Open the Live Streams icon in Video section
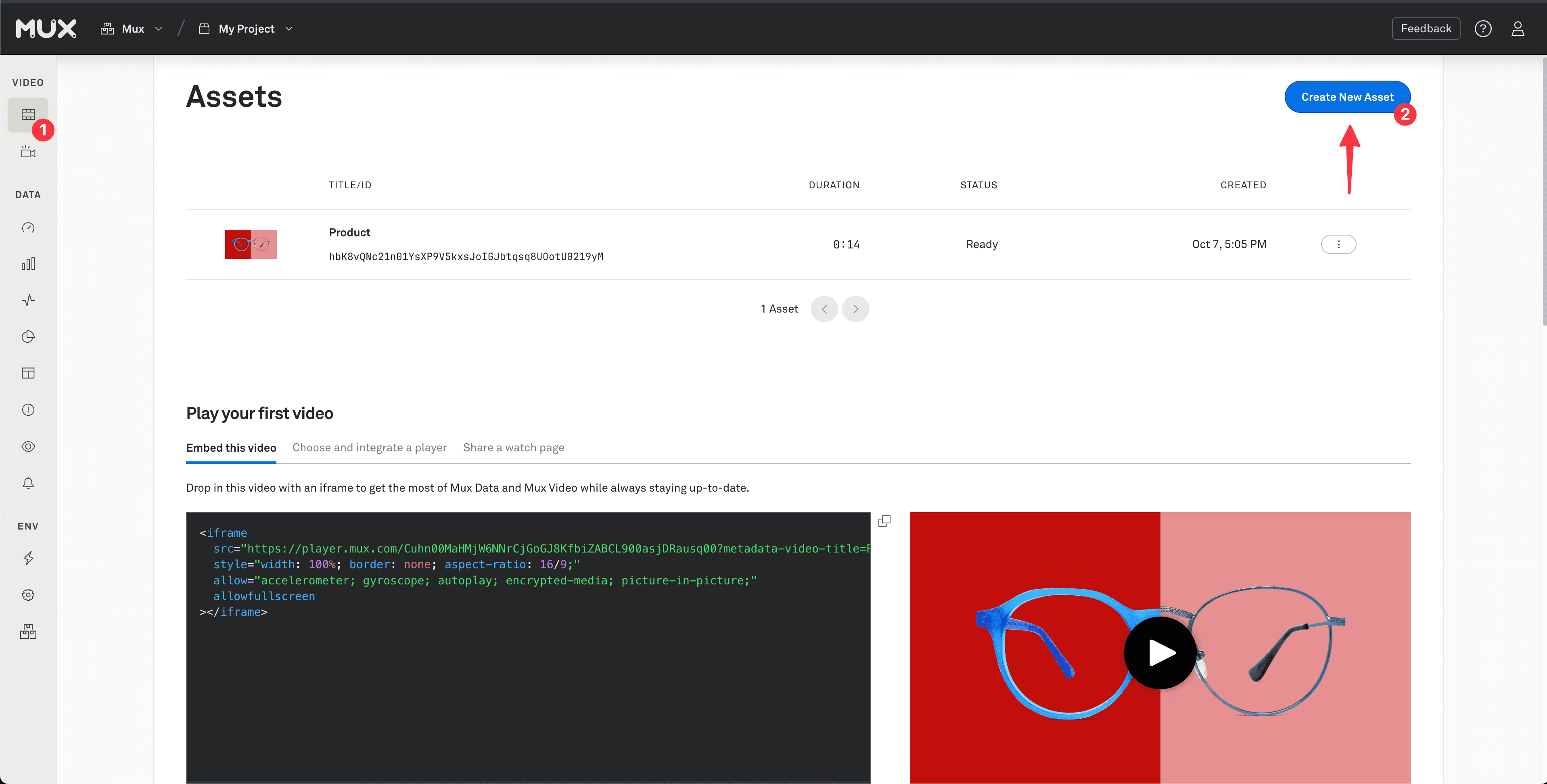Image resolution: width=1547 pixels, height=784 pixels. coord(28,151)
